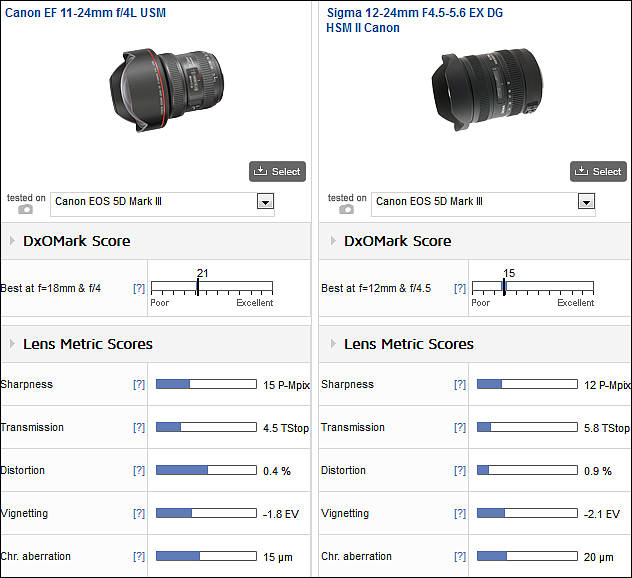The height and width of the screenshot is (578, 632).
Task: Collapse the Sigma lens Lens Metric Scores section
Action: (x=334, y=344)
